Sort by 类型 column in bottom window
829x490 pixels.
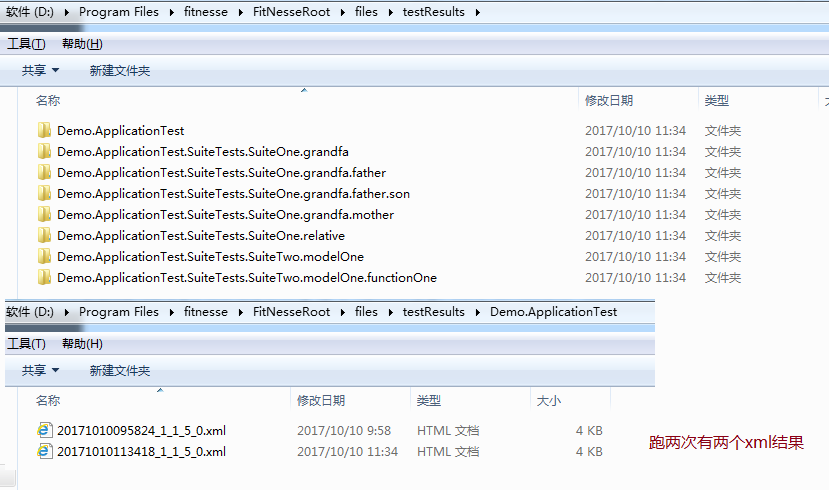pyautogui.click(x=429, y=401)
